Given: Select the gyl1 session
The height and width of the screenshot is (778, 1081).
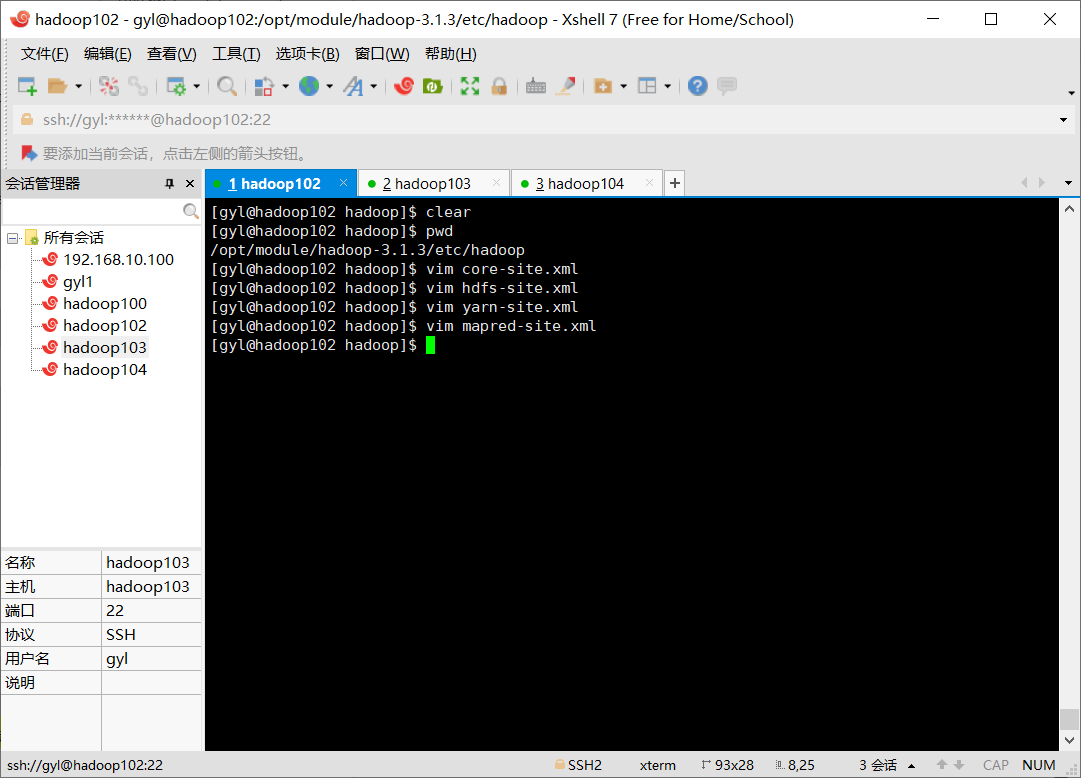Looking at the screenshot, I should 78,282.
